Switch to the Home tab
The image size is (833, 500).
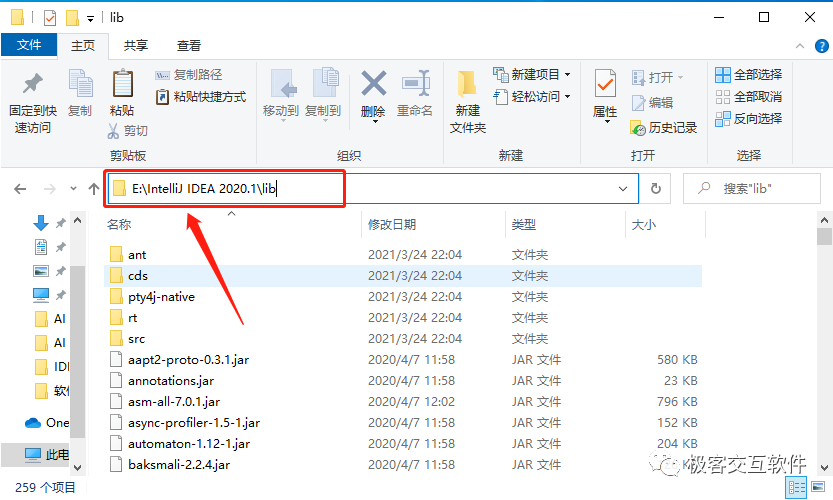83,46
